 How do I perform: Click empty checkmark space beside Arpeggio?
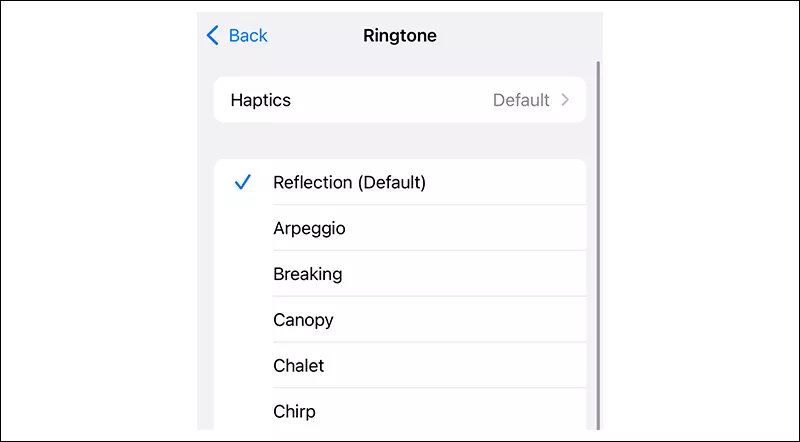[242, 228]
